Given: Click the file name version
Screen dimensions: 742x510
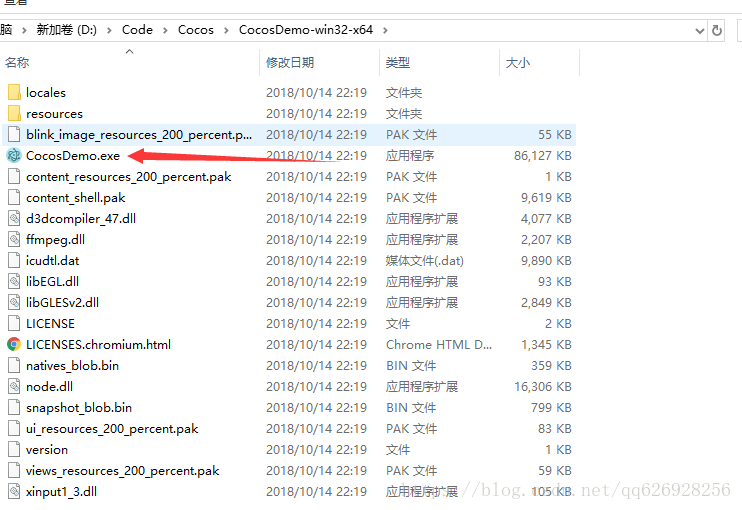Looking at the screenshot, I should 47,449.
